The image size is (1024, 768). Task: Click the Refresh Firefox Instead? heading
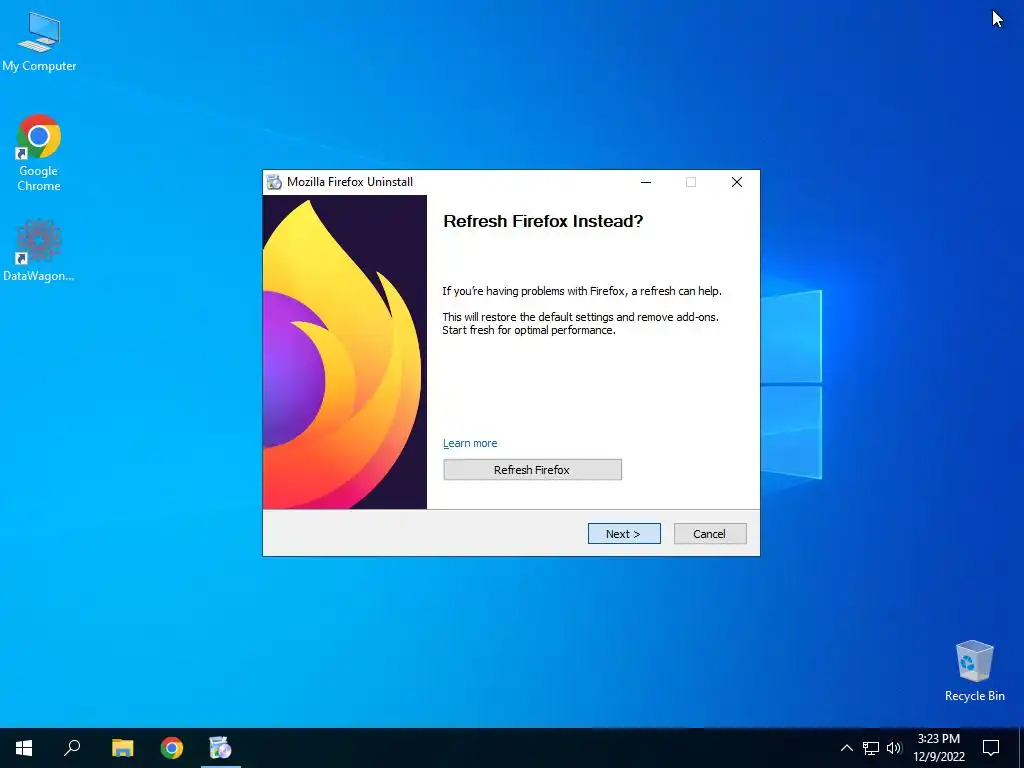pos(543,221)
